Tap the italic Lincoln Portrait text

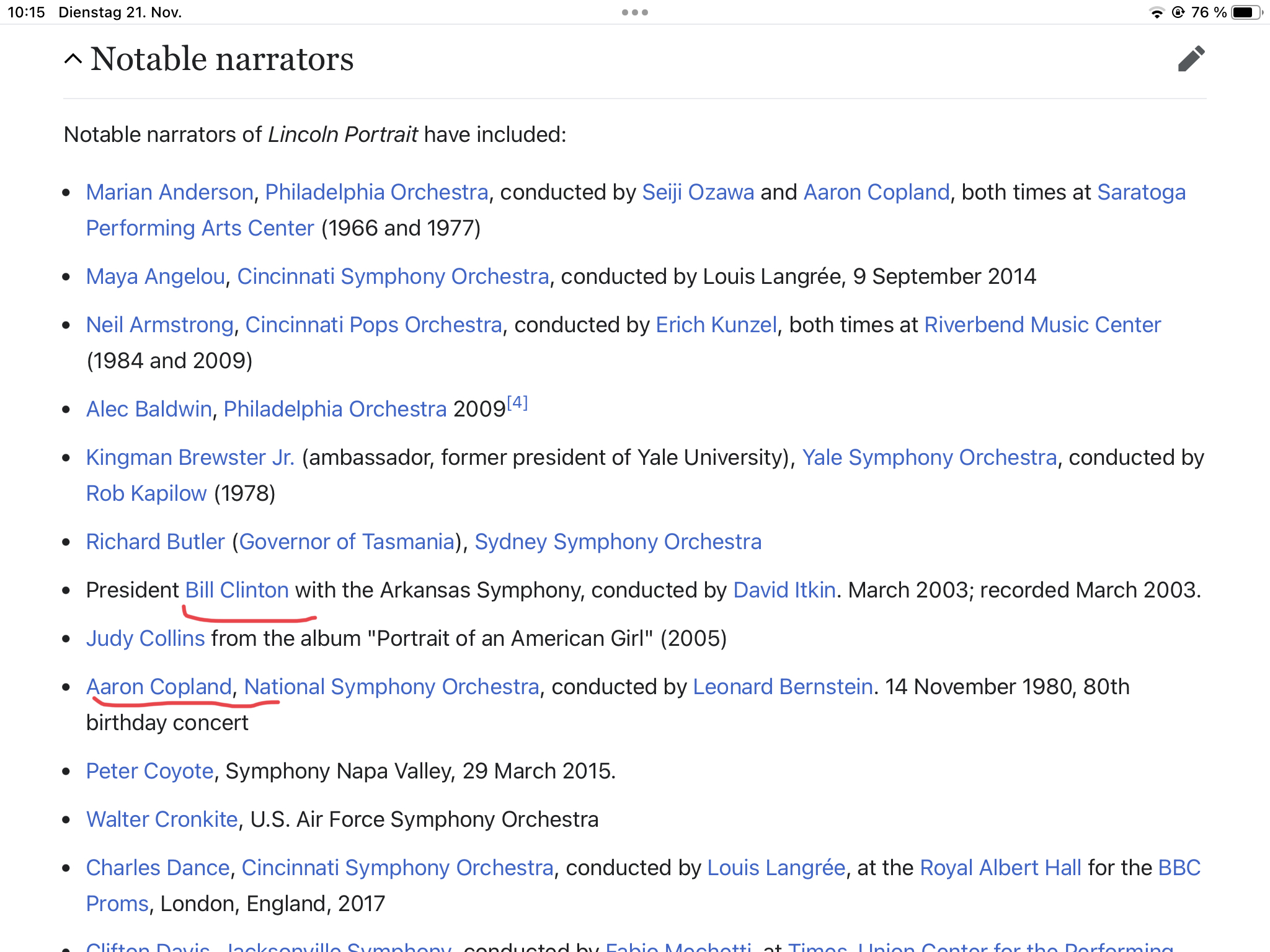coord(343,134)
